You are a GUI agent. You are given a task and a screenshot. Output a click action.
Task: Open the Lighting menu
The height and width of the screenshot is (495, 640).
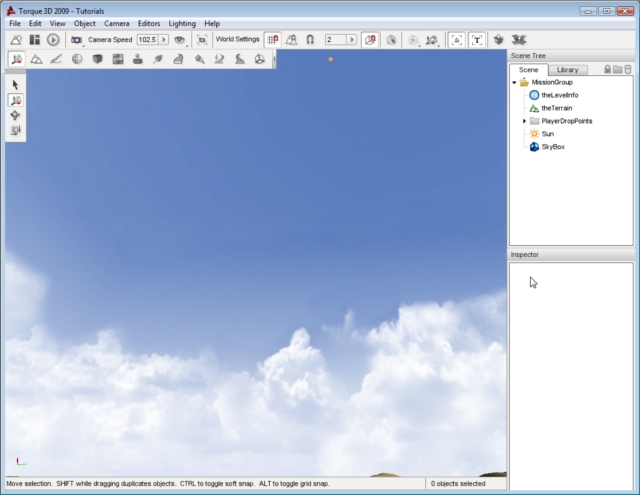coord(182,23)
